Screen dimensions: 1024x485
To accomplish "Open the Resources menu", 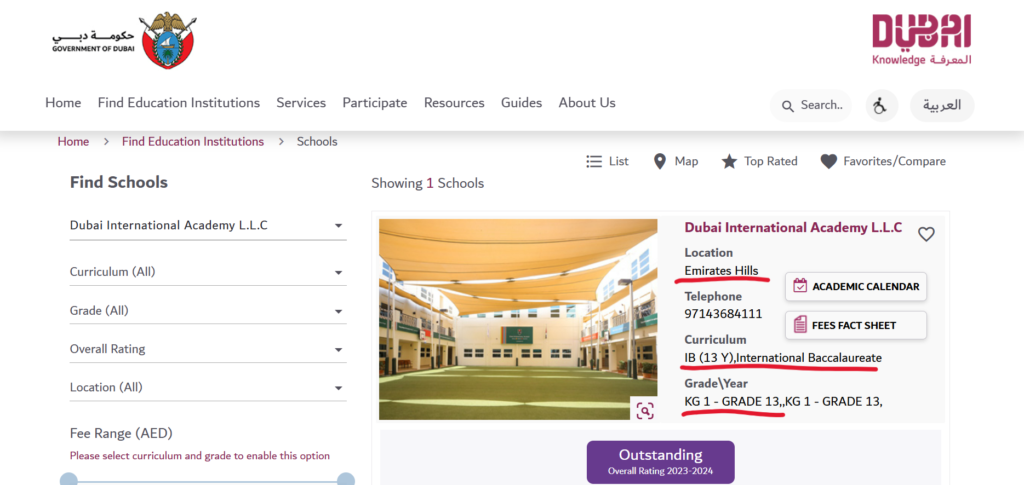I will 454,102.
